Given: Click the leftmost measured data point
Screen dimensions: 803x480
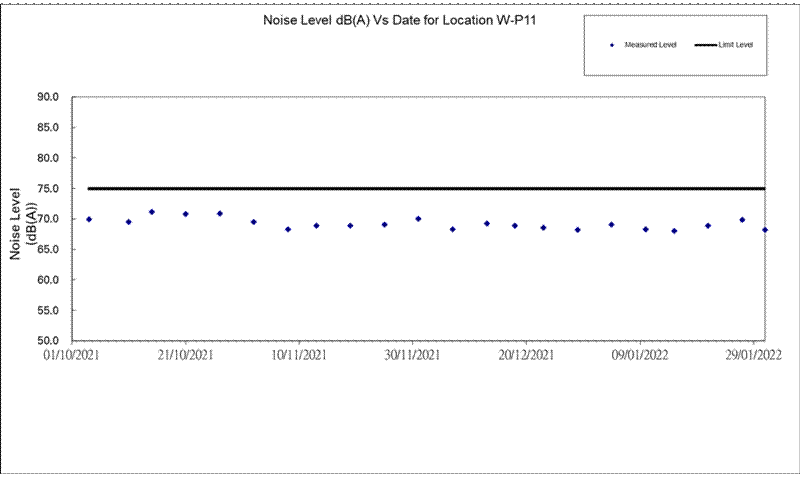Looking at the screenshot, I should [89, 219].
